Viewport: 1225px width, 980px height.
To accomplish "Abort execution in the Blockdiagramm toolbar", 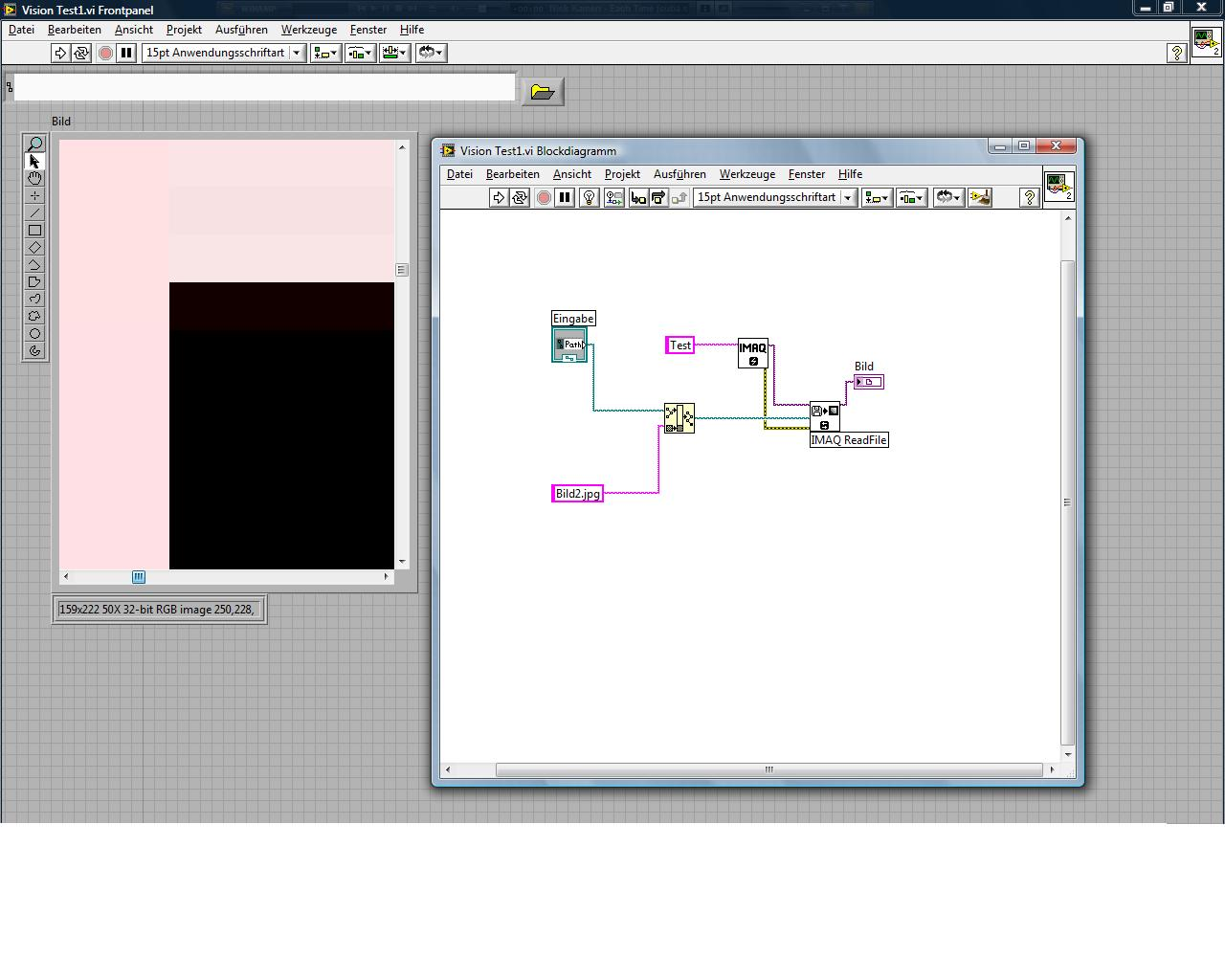I will 544,197.
